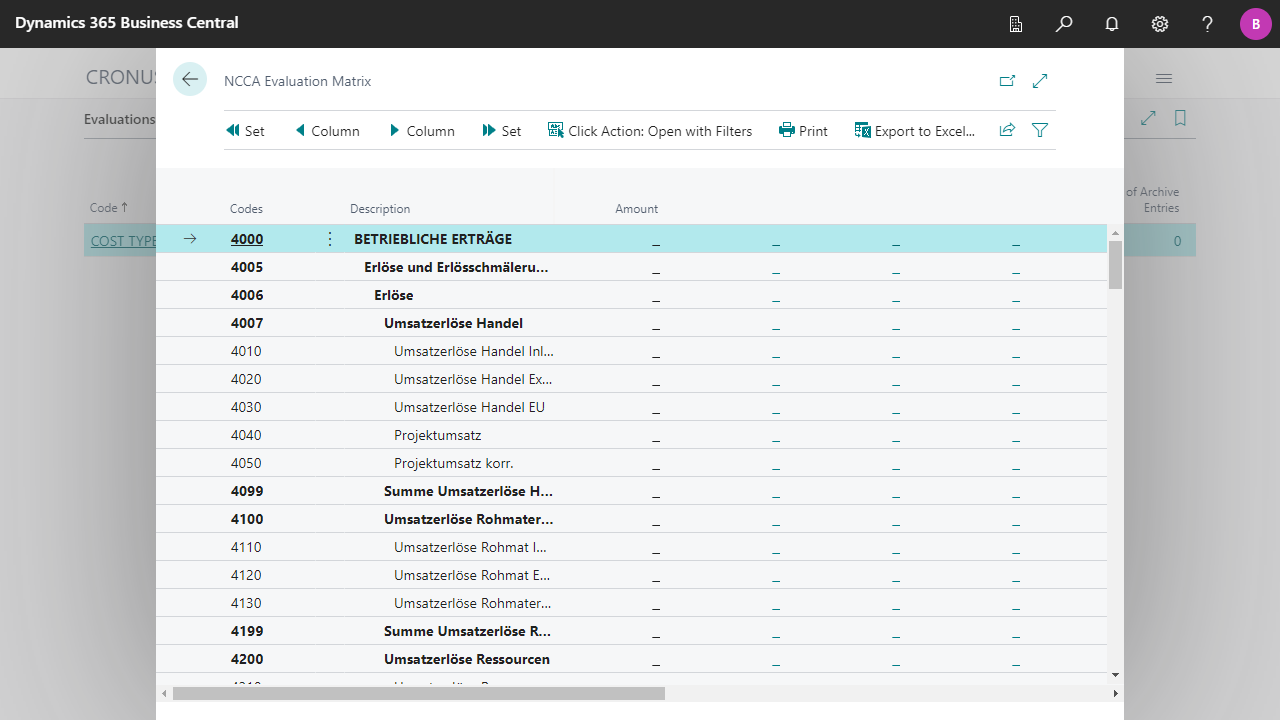Click the share icon in toolbar

tap(1007, 130)
